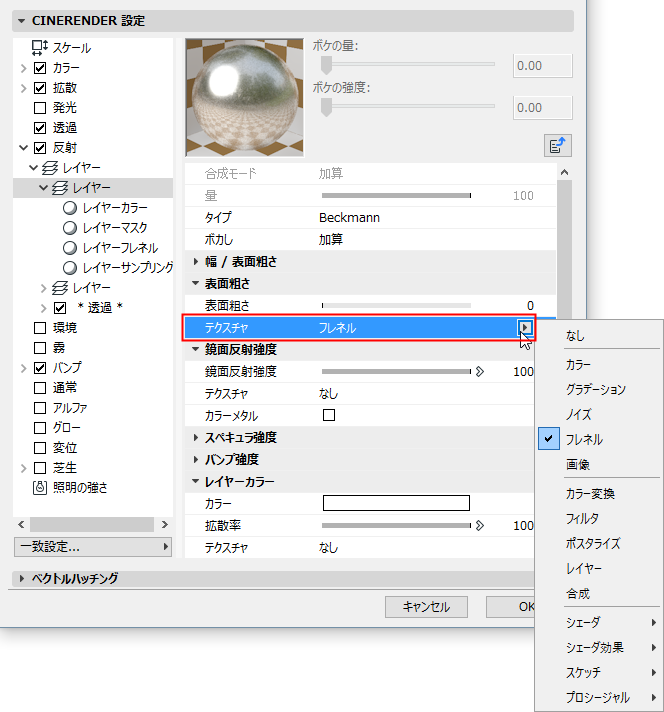Enable the アルファ channel checkbox

pos(40,408)
